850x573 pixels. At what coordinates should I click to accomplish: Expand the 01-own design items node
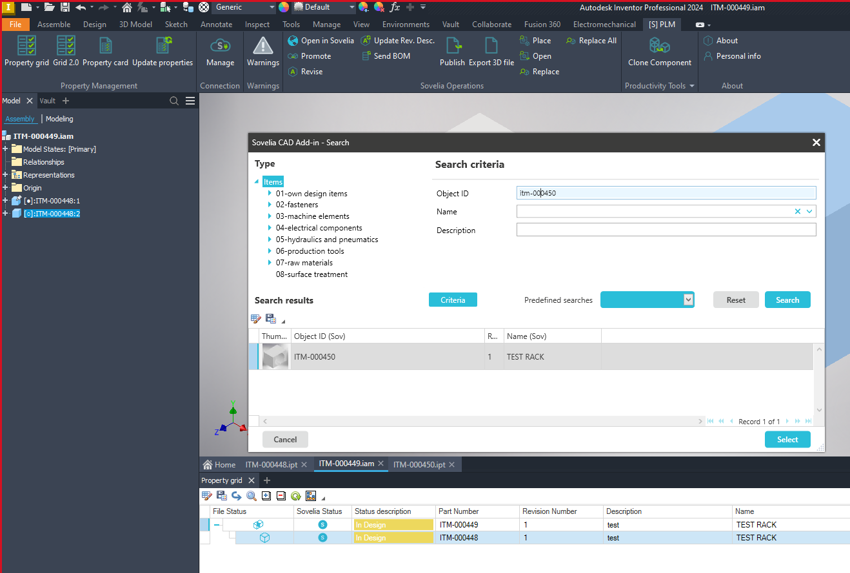coord(269,193)
